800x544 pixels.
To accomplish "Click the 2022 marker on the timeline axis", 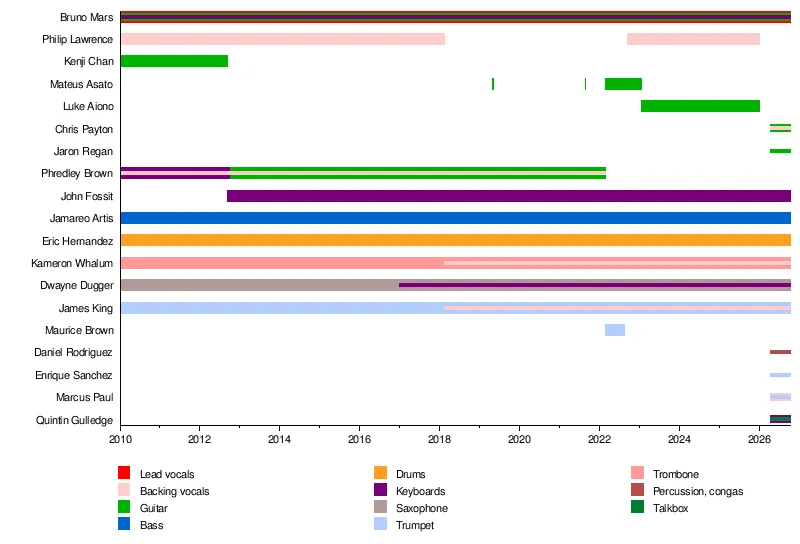I will coord(599,439).
